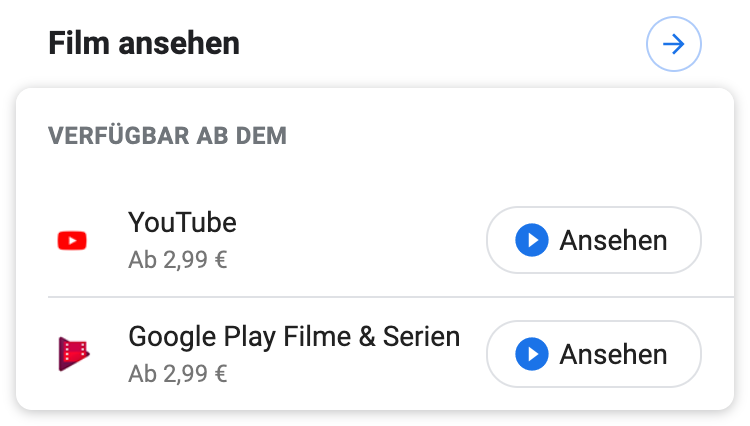Open the YouTube provider title

pyautogui.click(x=182, y=222)
